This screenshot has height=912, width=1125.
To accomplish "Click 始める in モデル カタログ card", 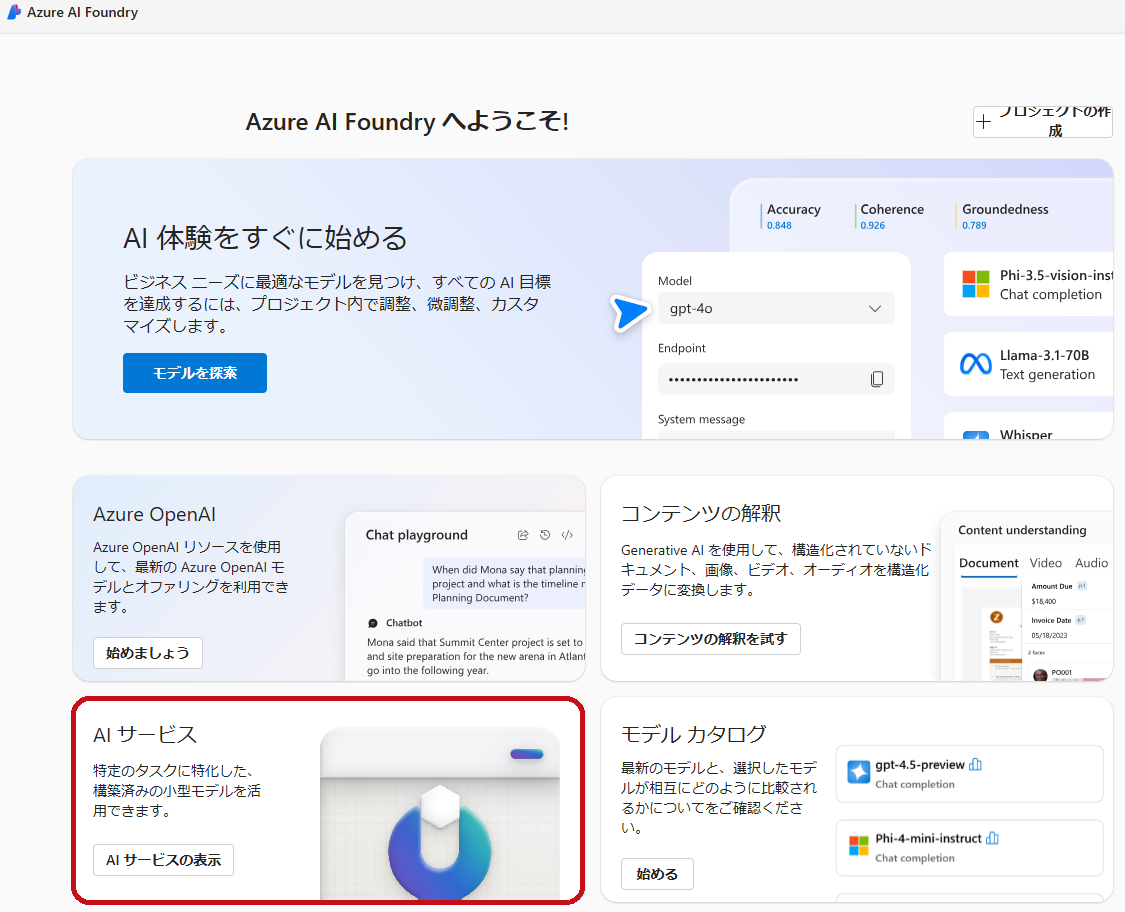I will pos(657,874).
